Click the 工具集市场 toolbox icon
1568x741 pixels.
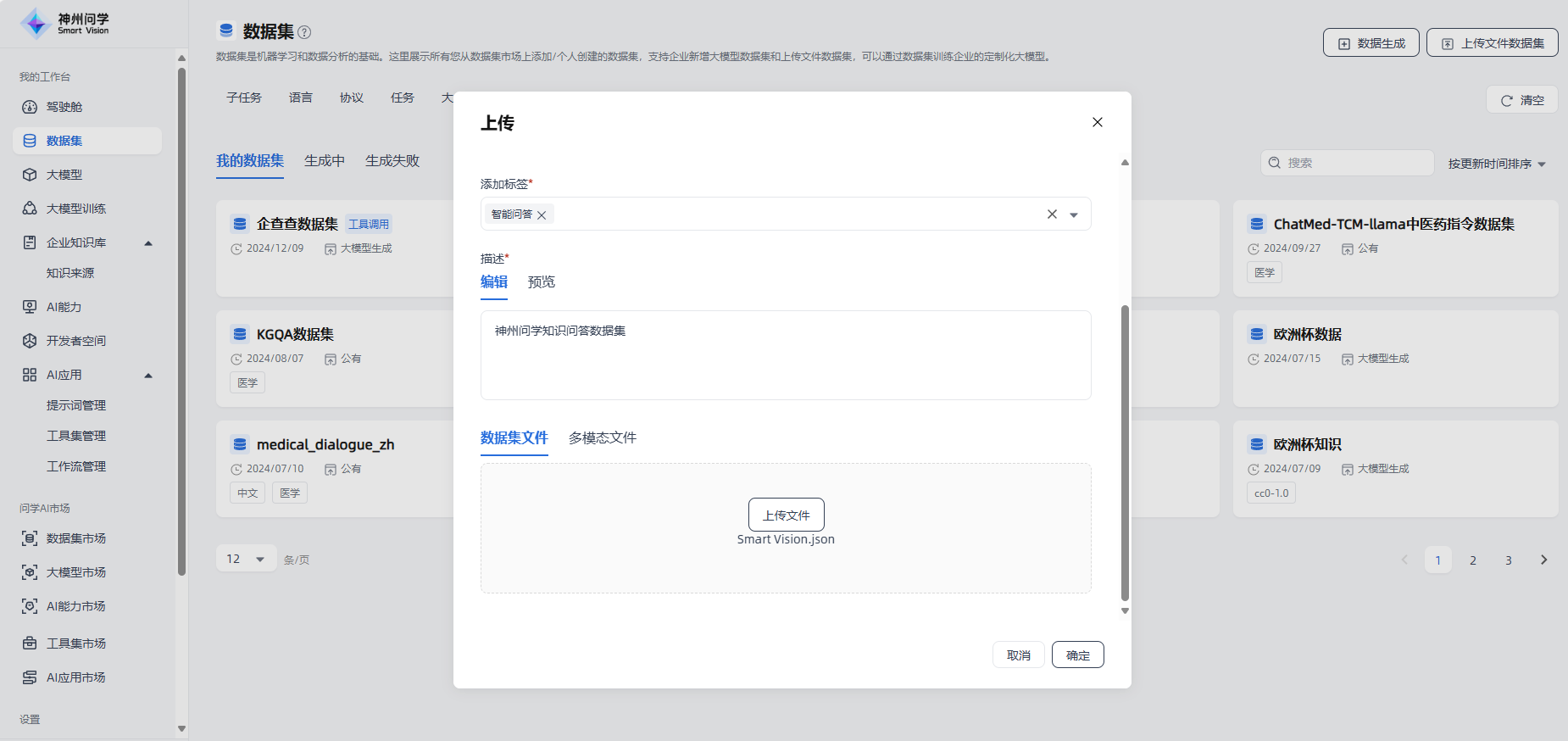[x=30, y=643]
